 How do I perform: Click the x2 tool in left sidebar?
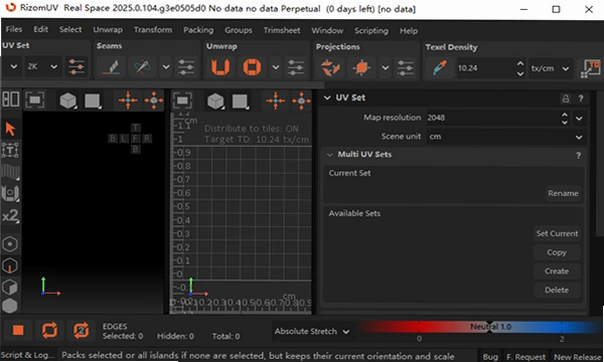[x=10, y=216]
